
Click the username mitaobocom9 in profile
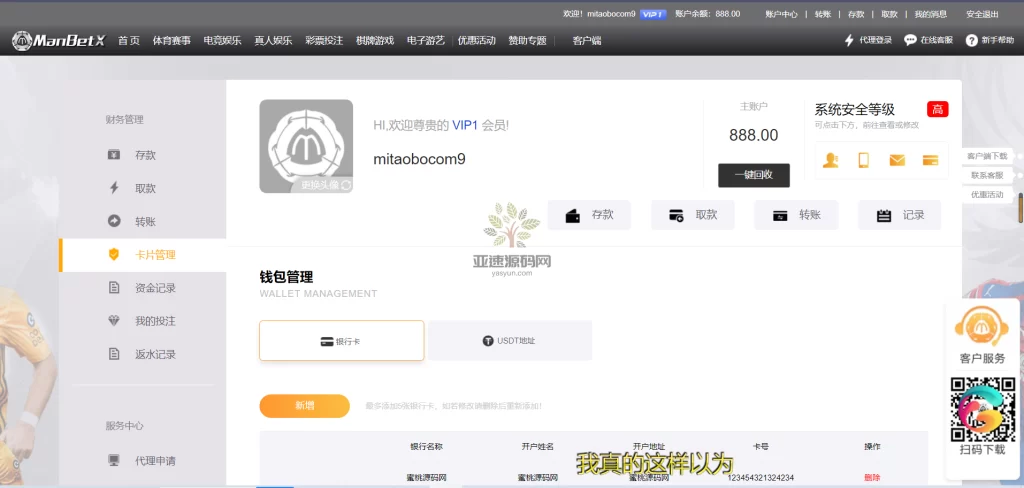[x=419, y=159]
